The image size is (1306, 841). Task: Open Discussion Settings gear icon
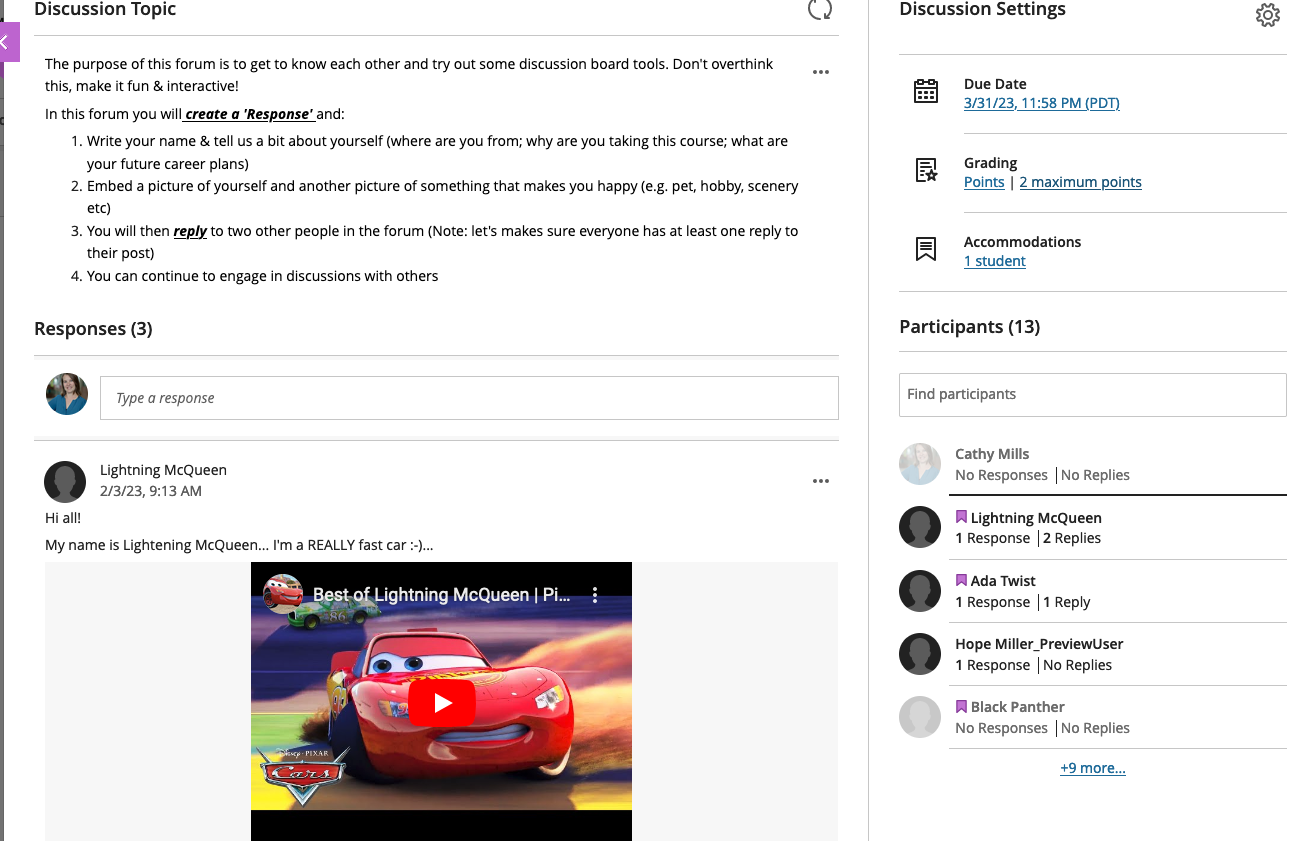(1267, 15)
